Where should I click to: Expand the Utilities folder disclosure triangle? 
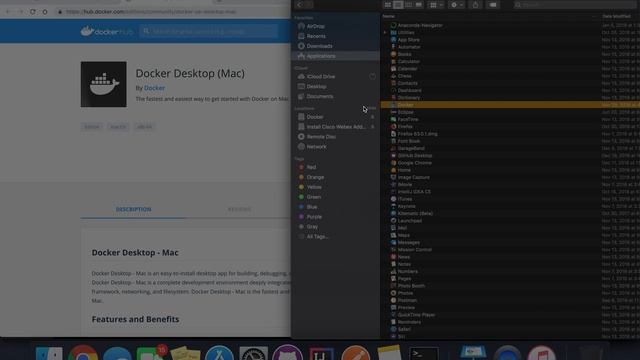[384, 33]
